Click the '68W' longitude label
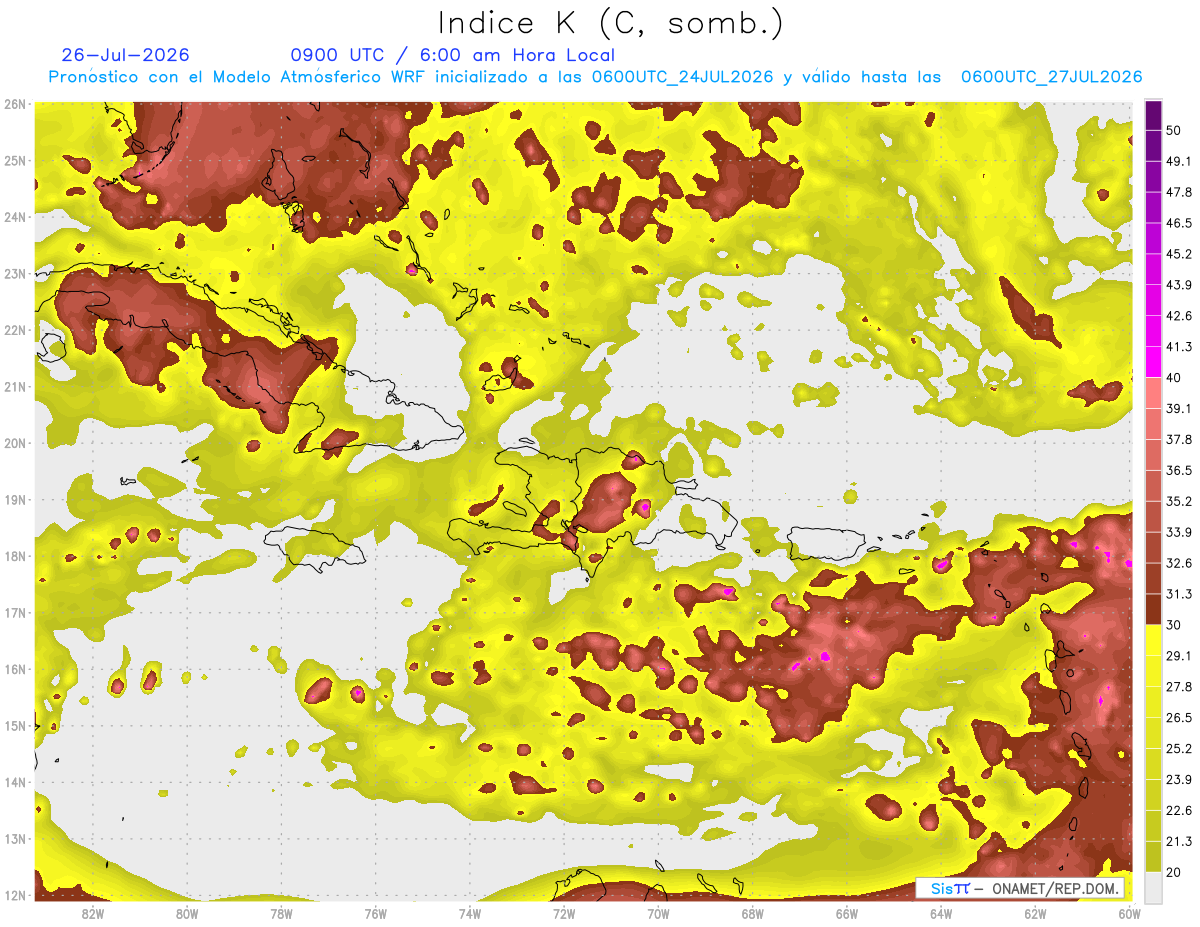Viewport: 1200px width, 927px height. 753,913
